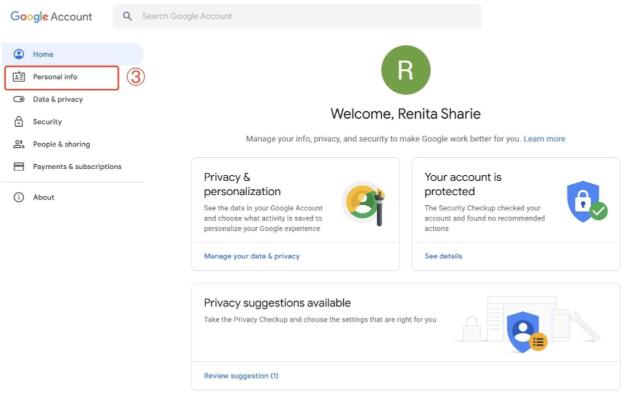Click the Security padlock icon
Viewport: 627px width, 397px height.
click(19, 122)
